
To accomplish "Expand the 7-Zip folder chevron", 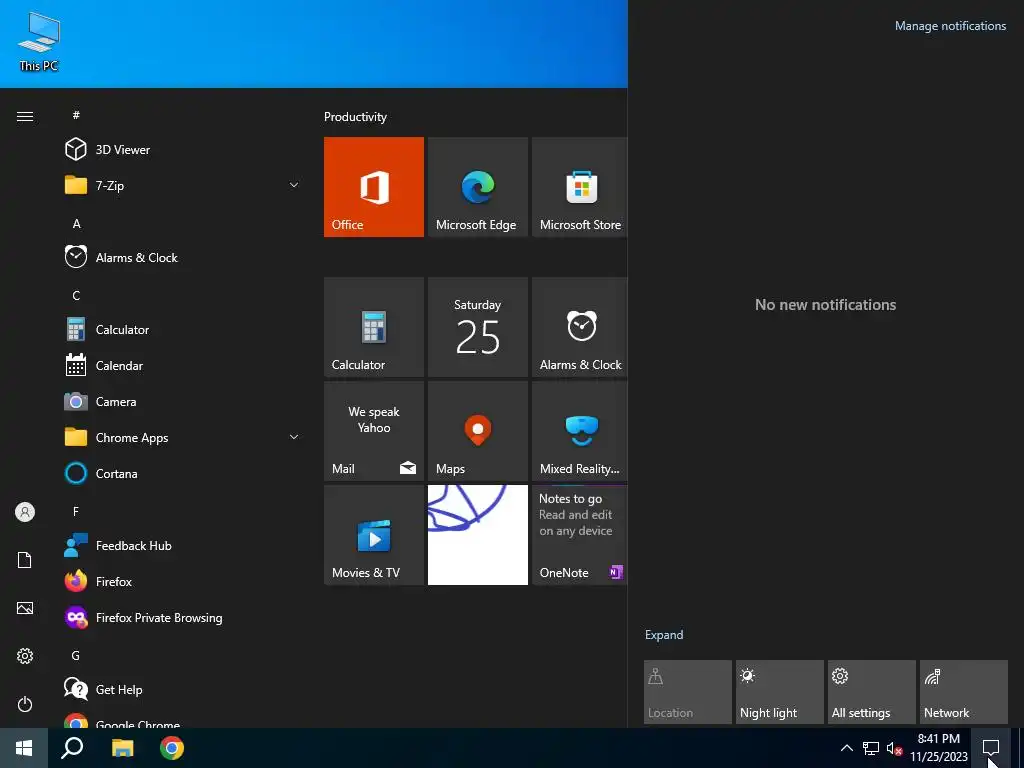I will coord(294,185).
